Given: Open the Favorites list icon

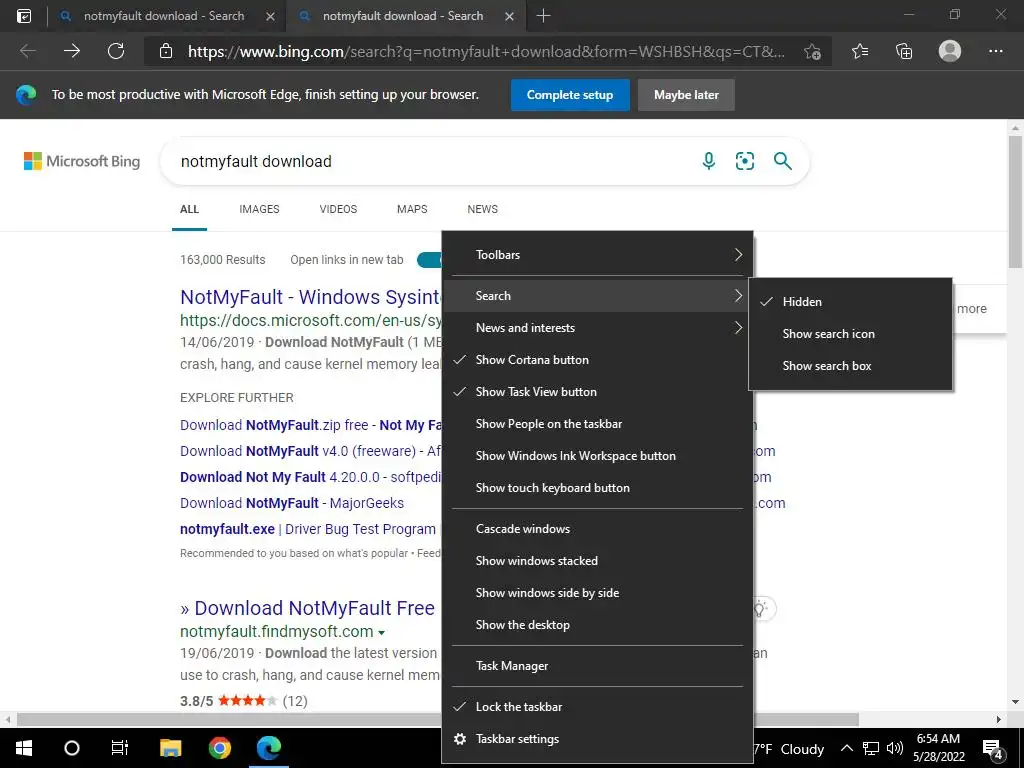Looking at the screenshot, I should (x=860, y=51).
